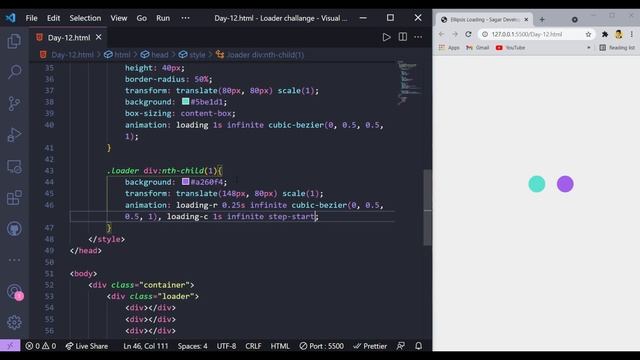Select the Ellipsis Loading browser tab

[484, 20]
